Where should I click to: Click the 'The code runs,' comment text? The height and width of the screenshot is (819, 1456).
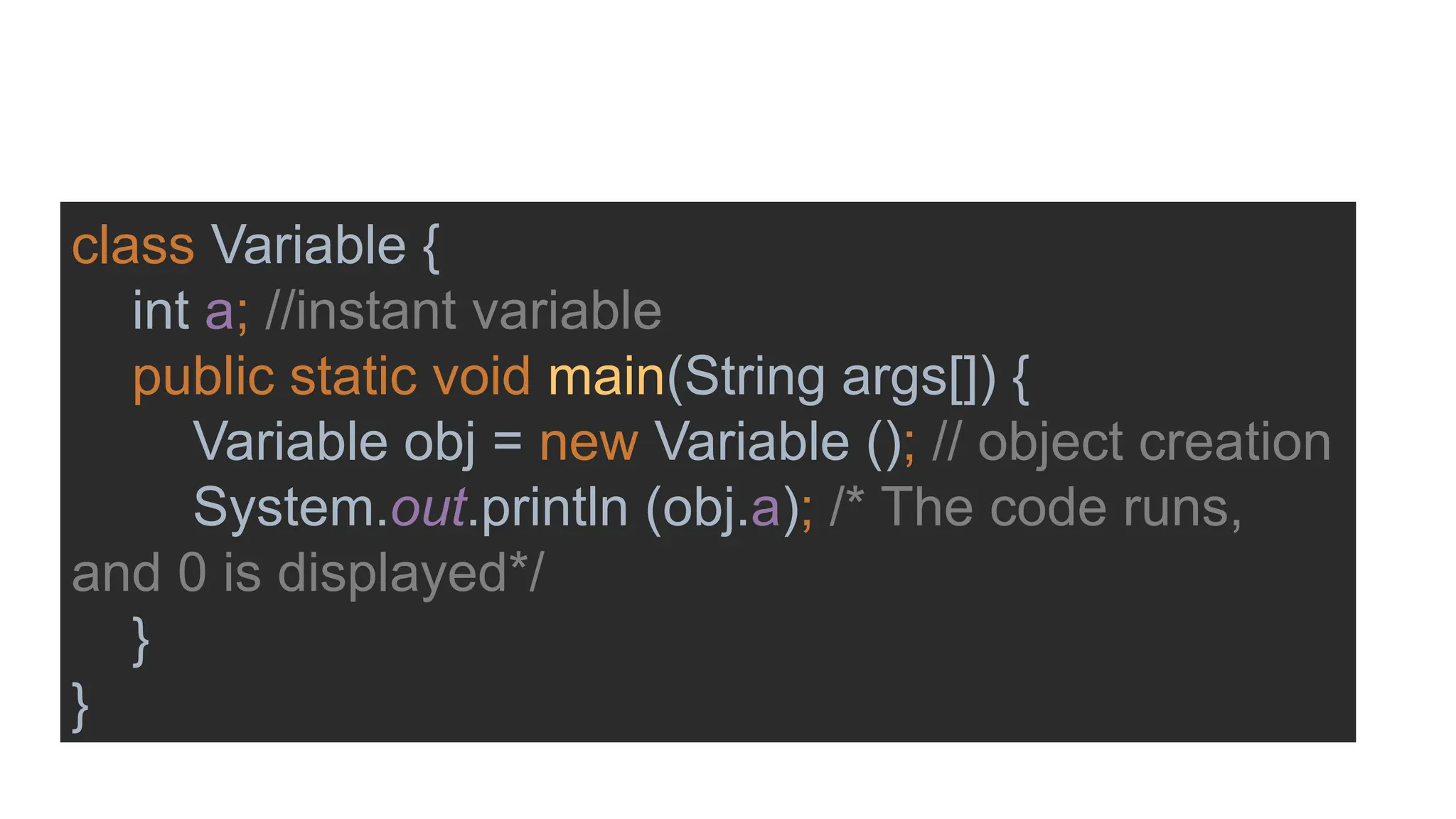[1061, 508]
